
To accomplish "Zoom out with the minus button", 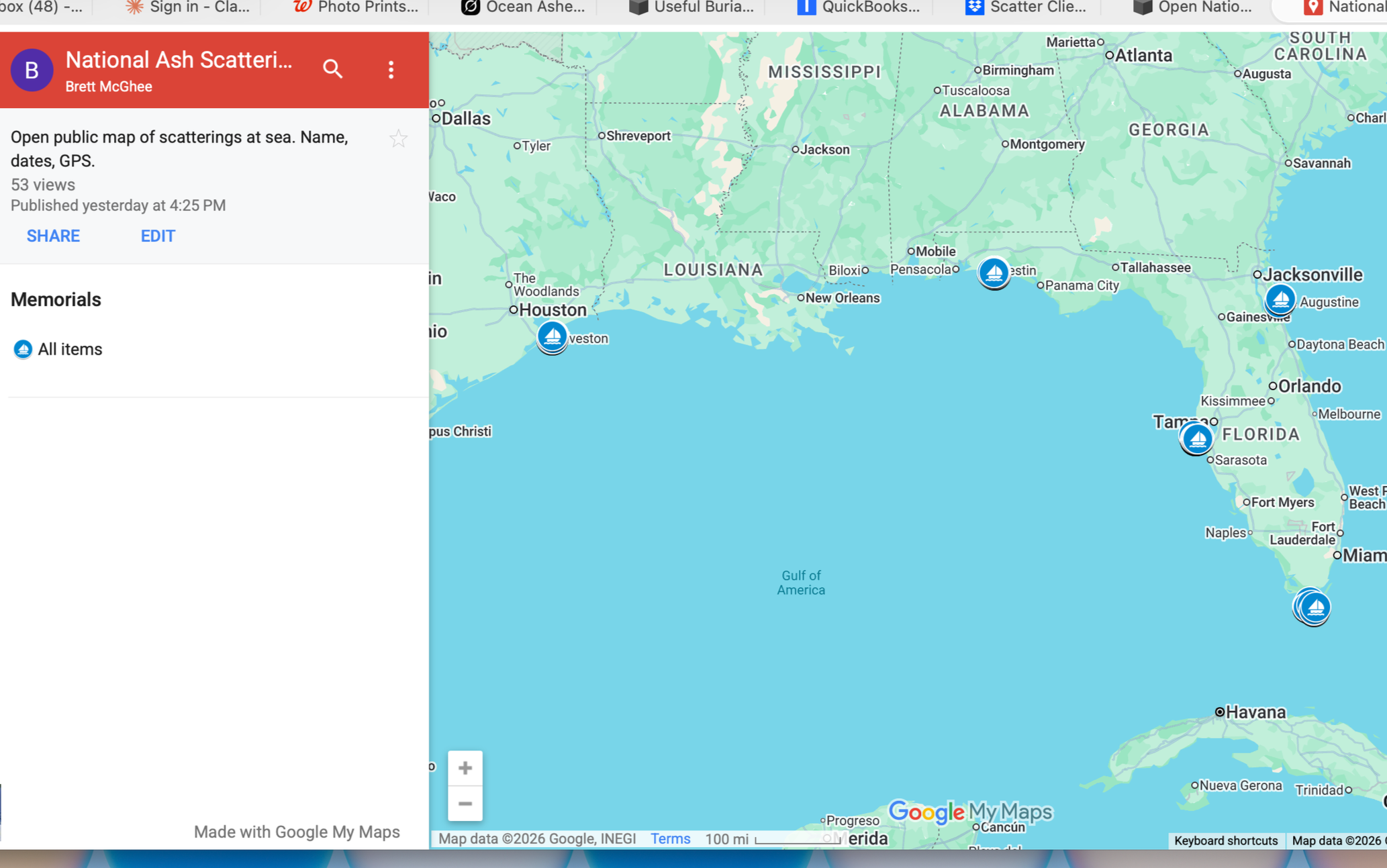I will click(465, 804).
